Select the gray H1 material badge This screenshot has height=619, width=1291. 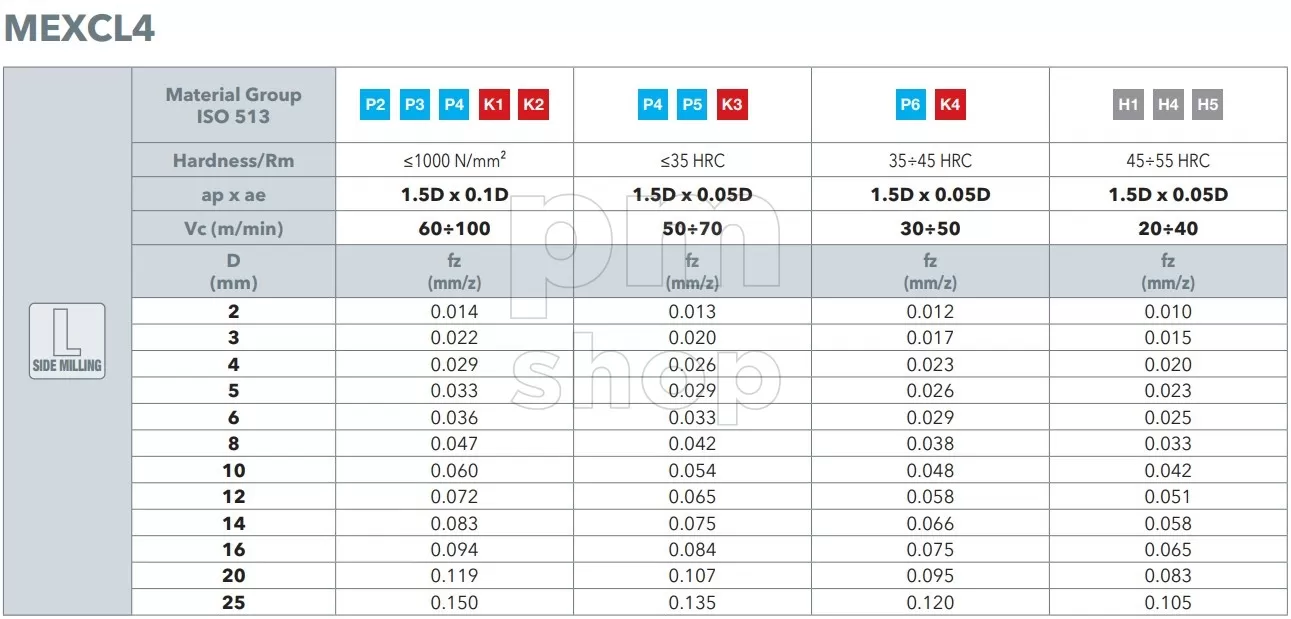point(1128,104)
